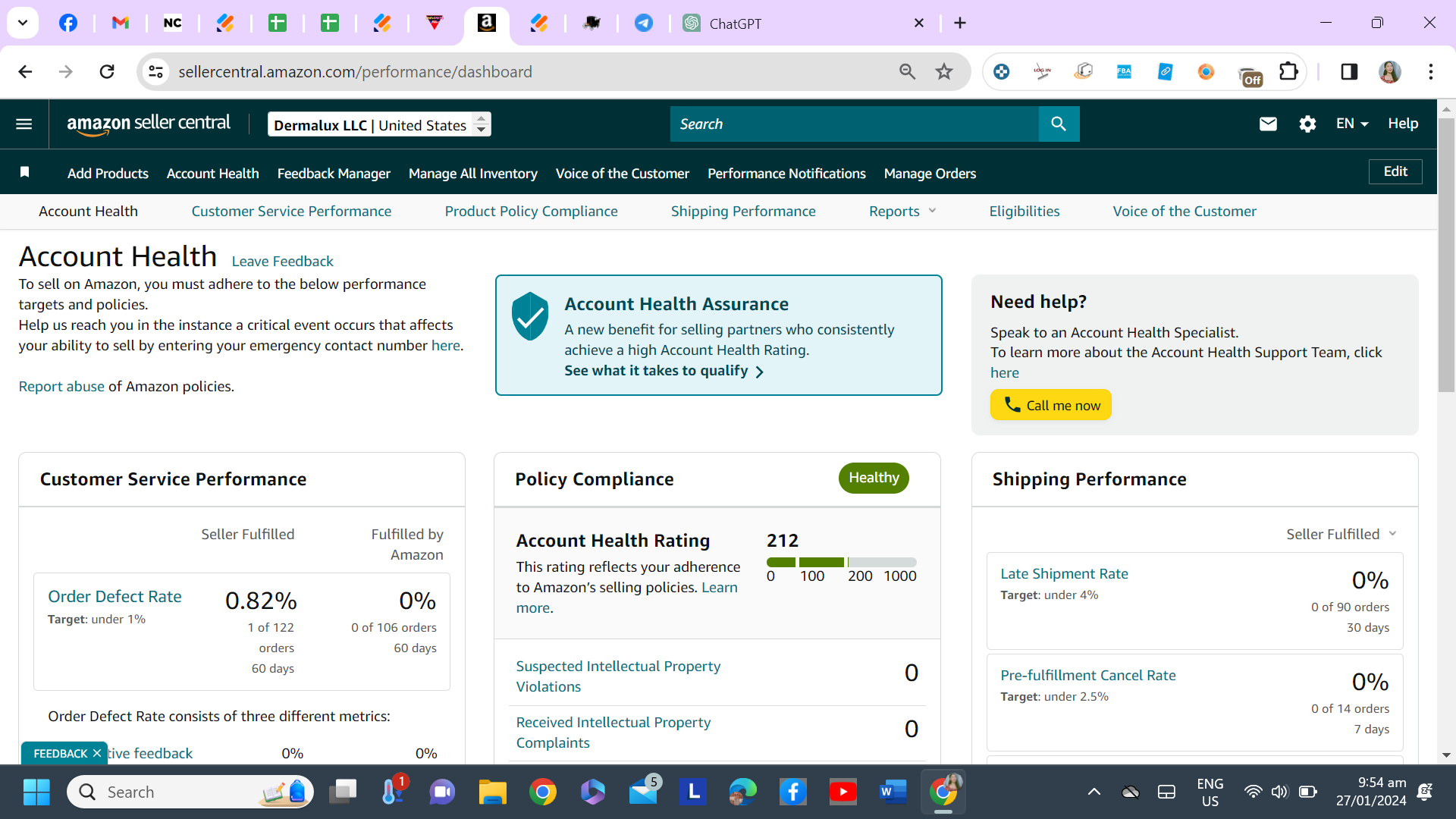The image size is (1456, 819).
Task: Toggle the browser side panel icon
Action: [1349, 71]
